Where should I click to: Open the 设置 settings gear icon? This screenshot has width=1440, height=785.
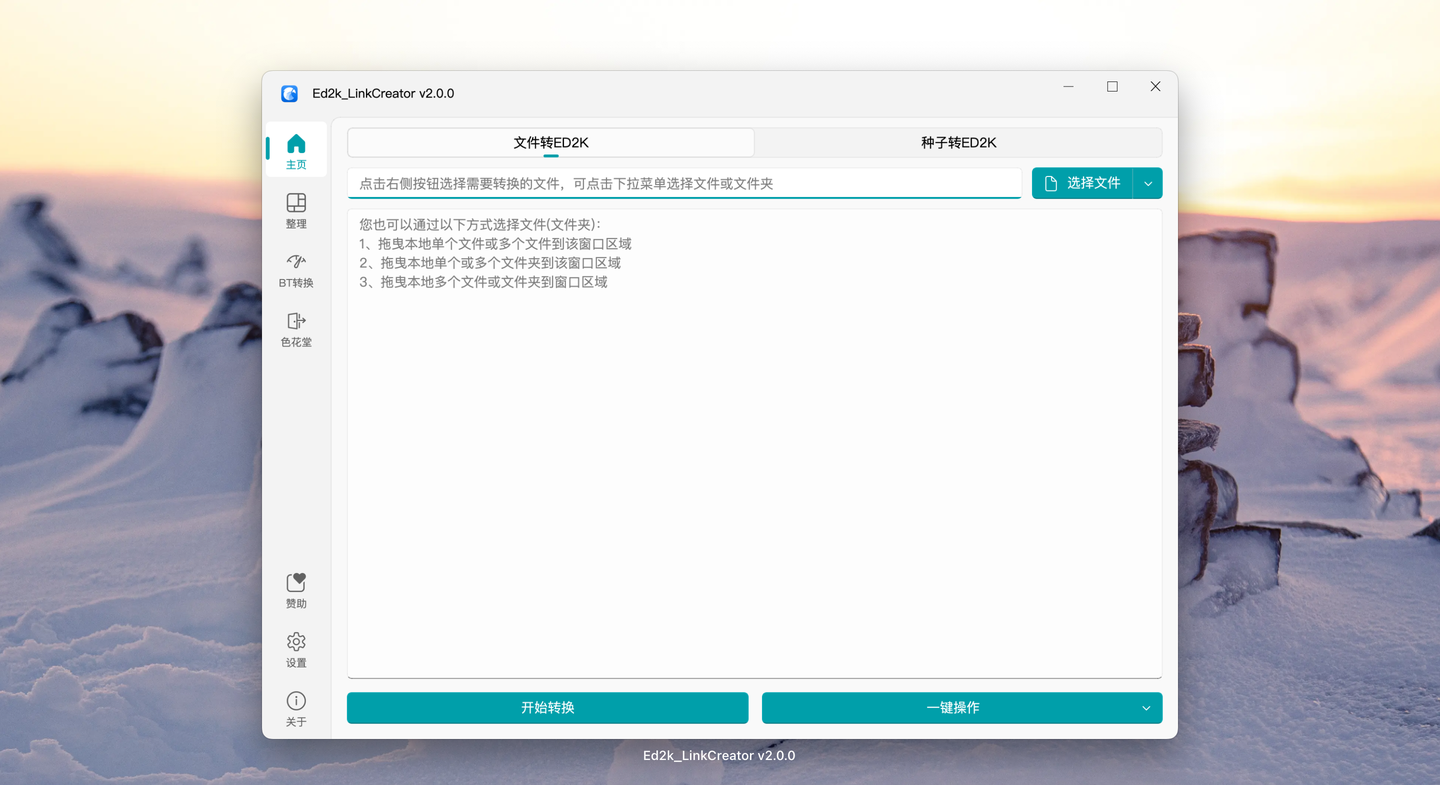tap(296, 641)
